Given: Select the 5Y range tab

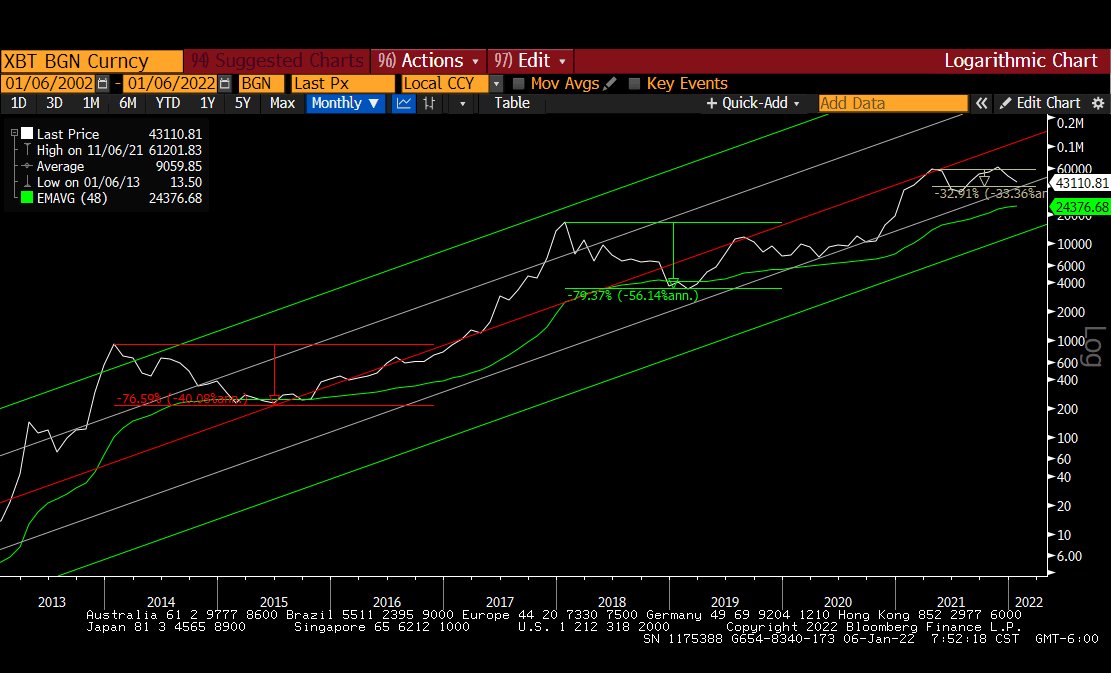Looking at the screenshot, I should [242, 103].
